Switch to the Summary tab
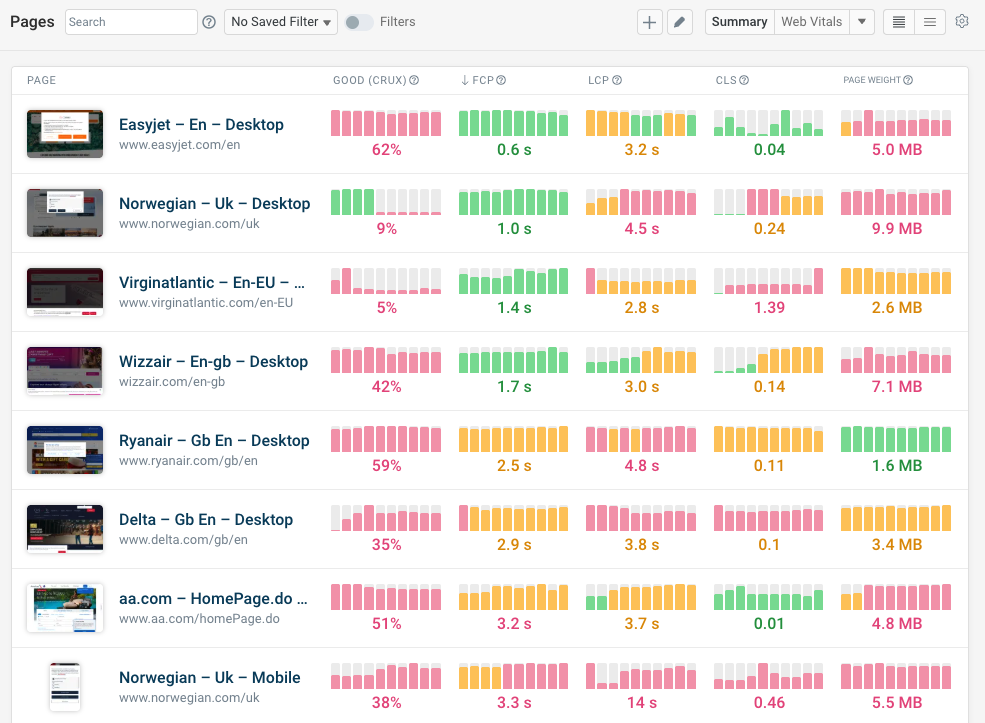Image resolution: width=985 pixels, height=723 pixels. tap(738, 21)
